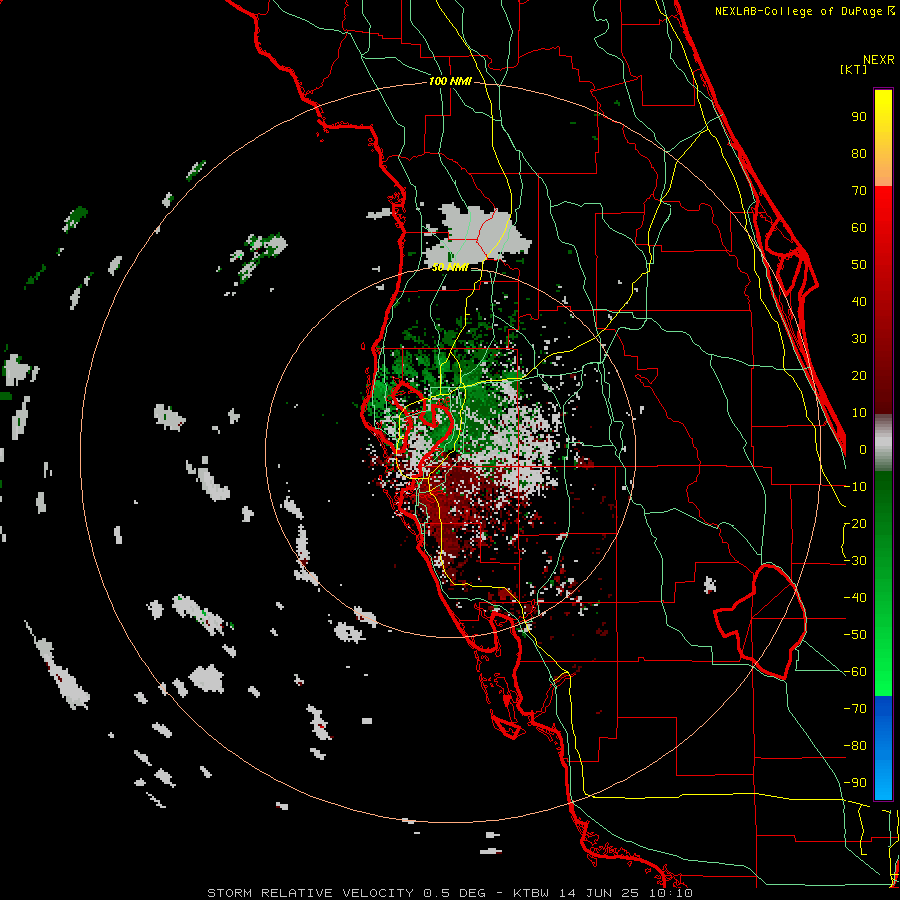The height and width of the screenshot is (900, 900).
Task: Click the -90 scale value
Action: coord(855,783)
